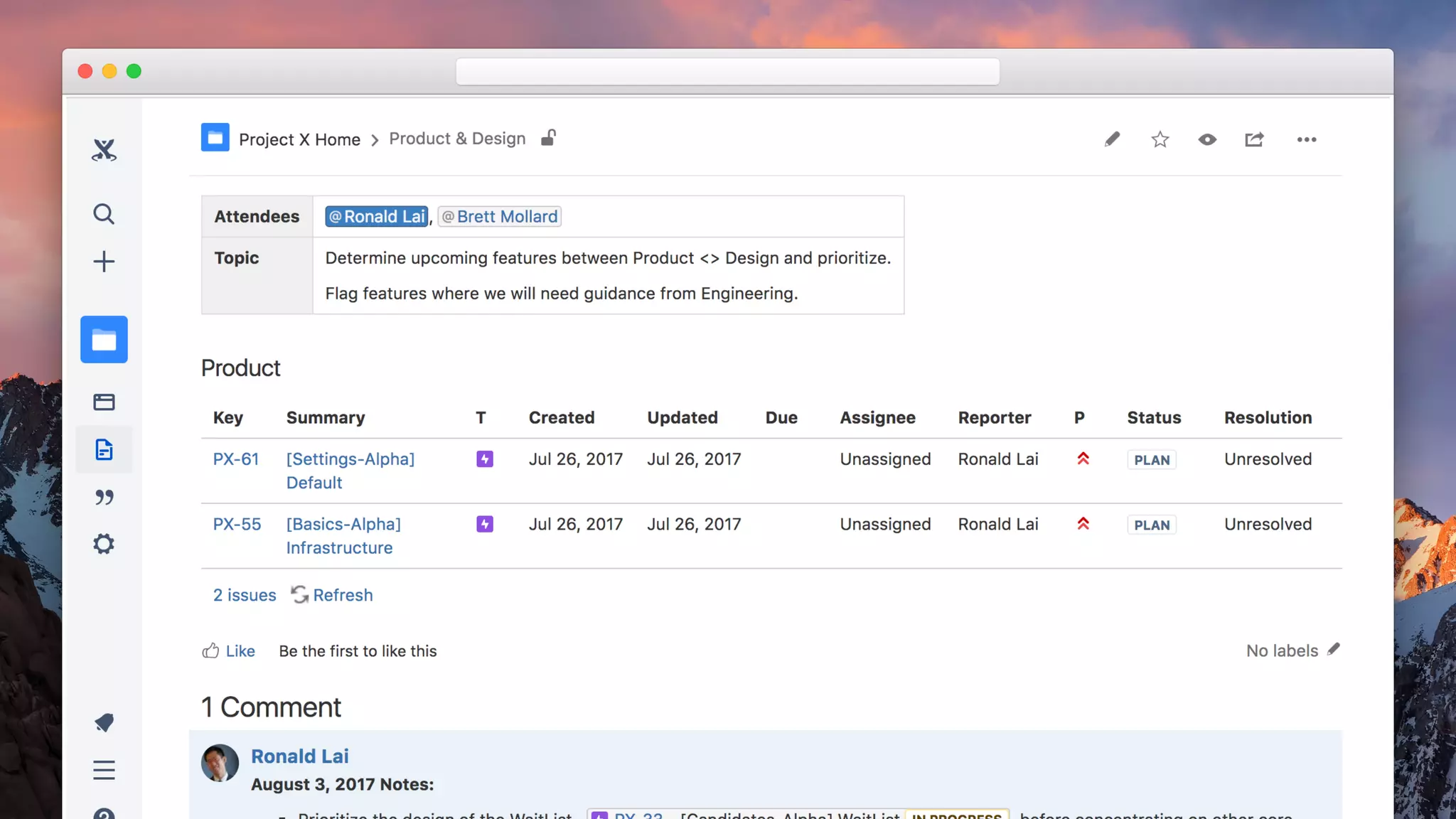Screen dimensions: 1456x819
Task: Open the more actions ellipsis menu
Action: [x=1306, y=139]
